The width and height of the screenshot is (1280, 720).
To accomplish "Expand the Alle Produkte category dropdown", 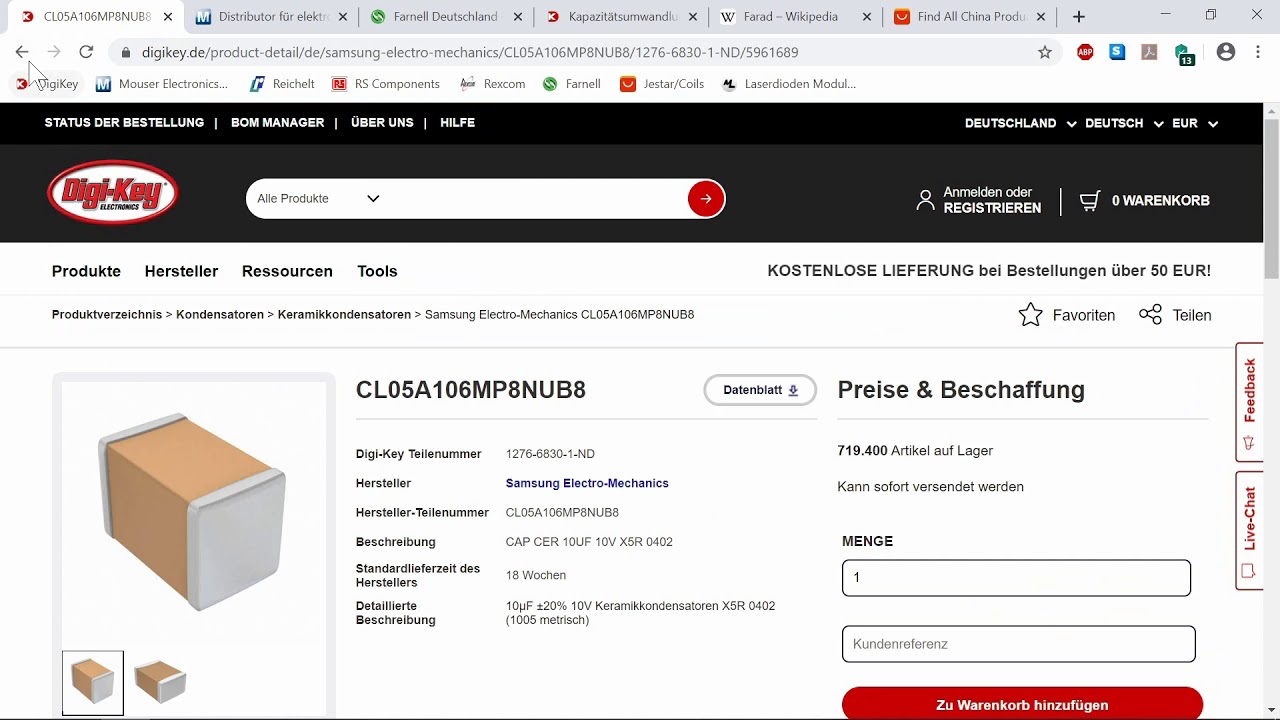I will tap(318, 199).
